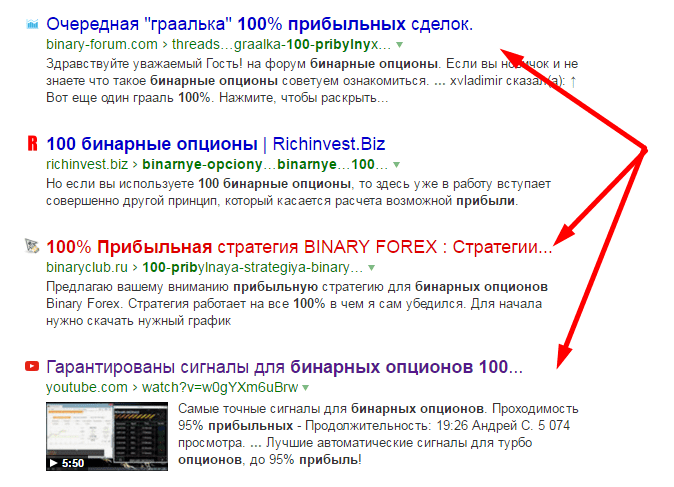Expand the dropdown arrow after richinvest.biz URL

coord(396,165)
